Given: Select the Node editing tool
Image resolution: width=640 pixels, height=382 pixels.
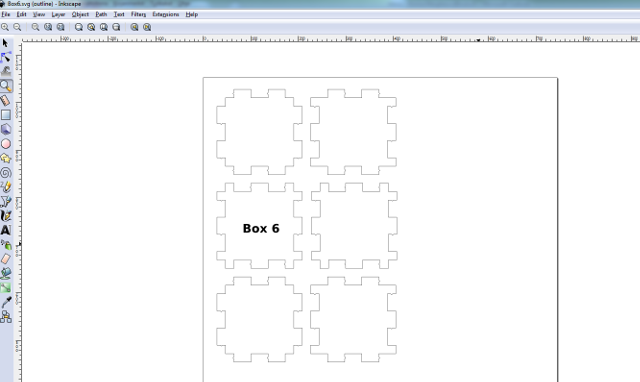Looking at the screenshot, I should [6, 58].
